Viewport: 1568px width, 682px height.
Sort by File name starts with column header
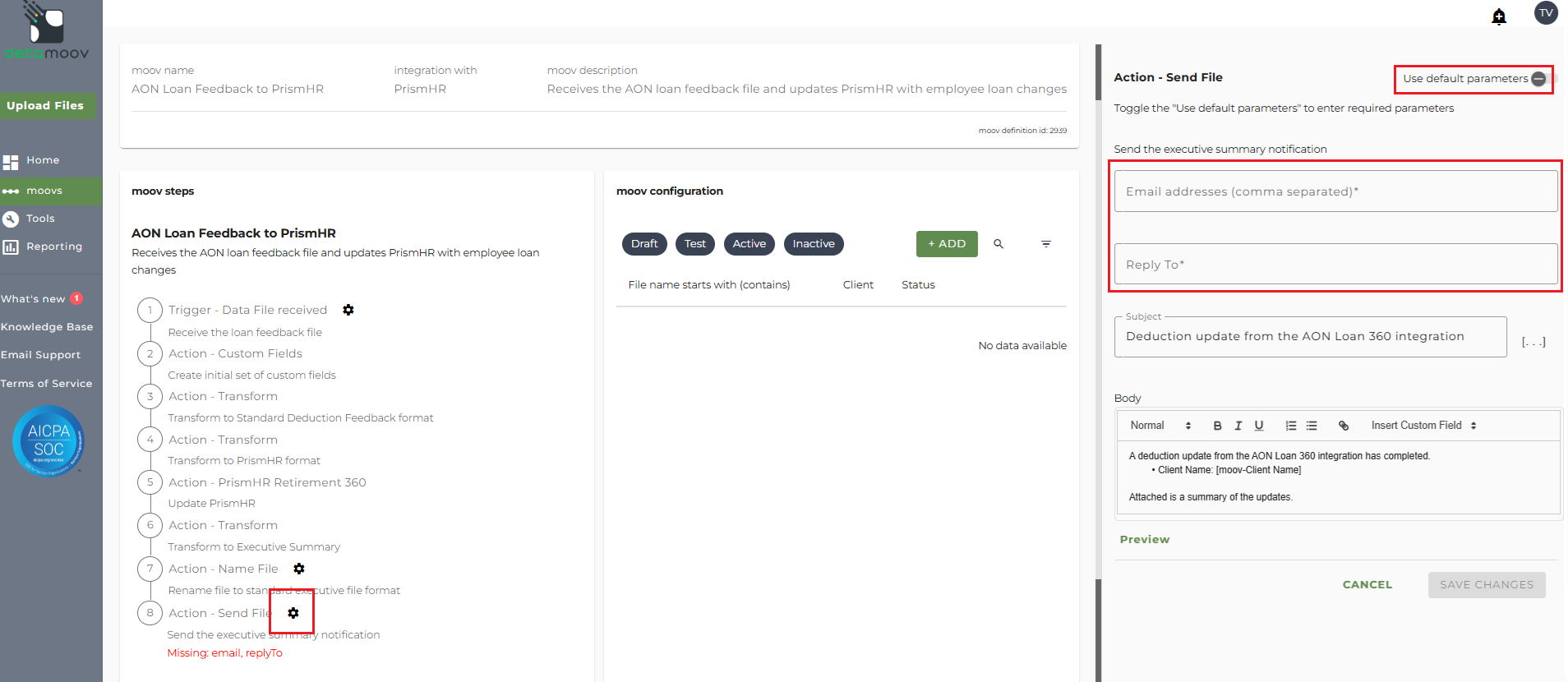click(708, 285)
